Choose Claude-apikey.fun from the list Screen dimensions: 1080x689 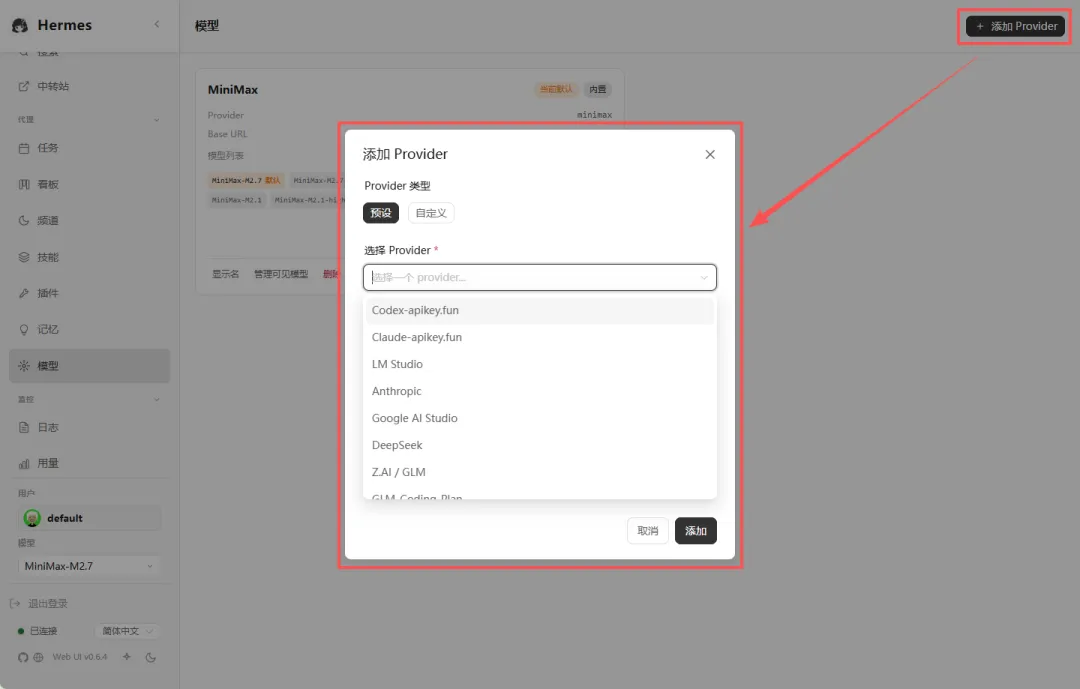[540, 338]
